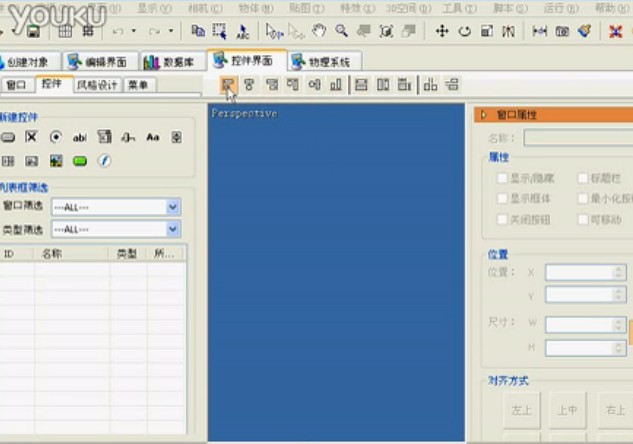The width and height of the screenshot is (633, 444).
Task: Select the magnifier zoom tool
Action: point(342,31)
